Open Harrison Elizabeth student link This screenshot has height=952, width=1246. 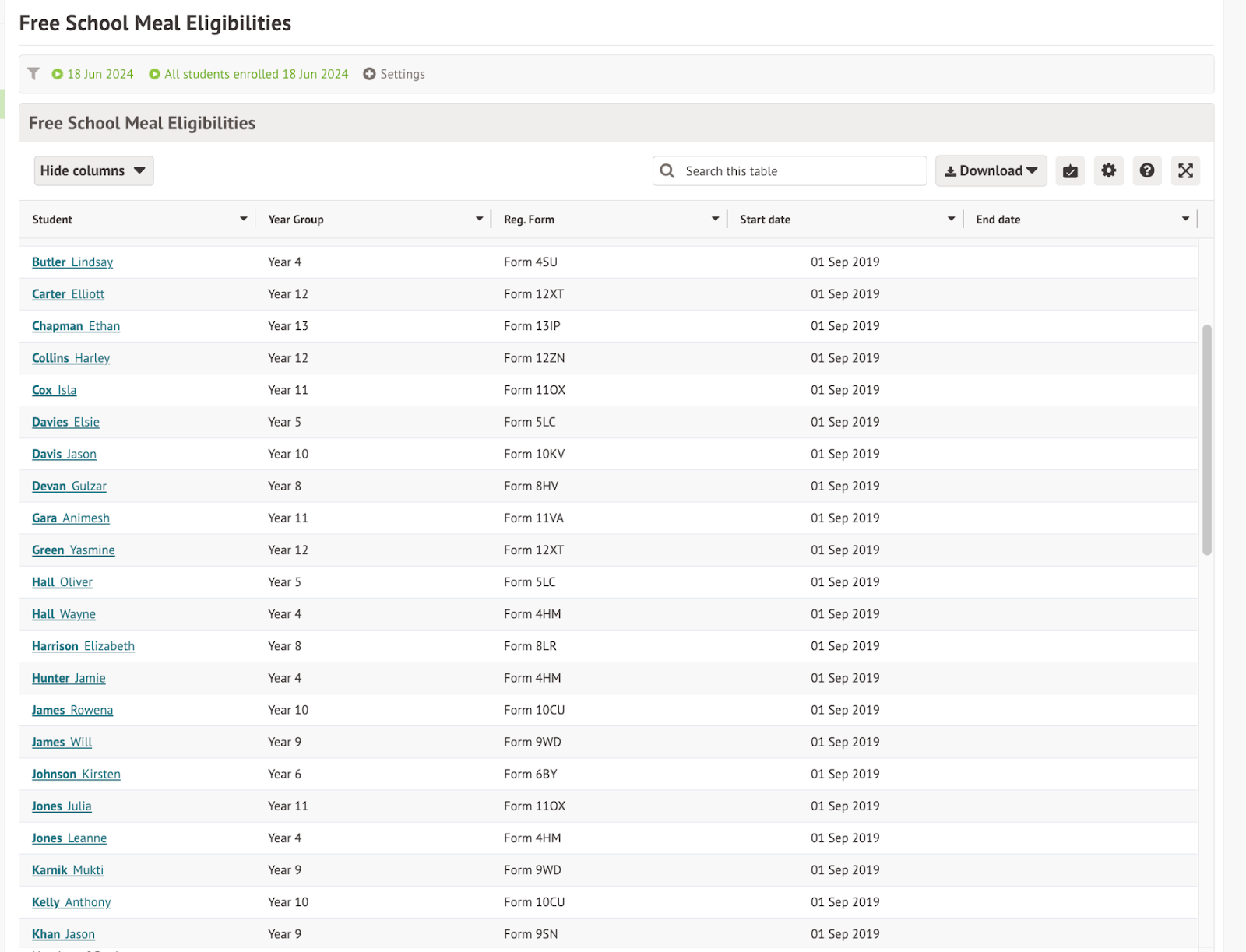pyautogui.click(x=83, y=646)
